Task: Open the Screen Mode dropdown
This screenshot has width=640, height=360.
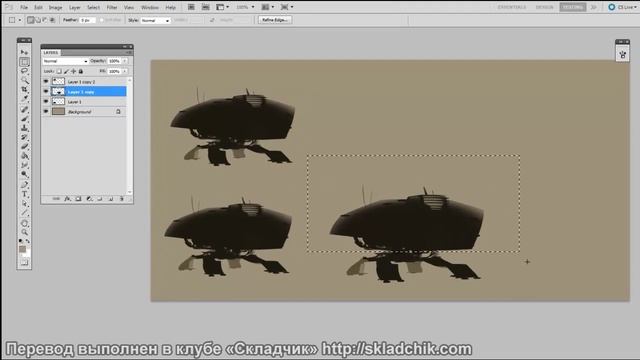Action: 287,7
